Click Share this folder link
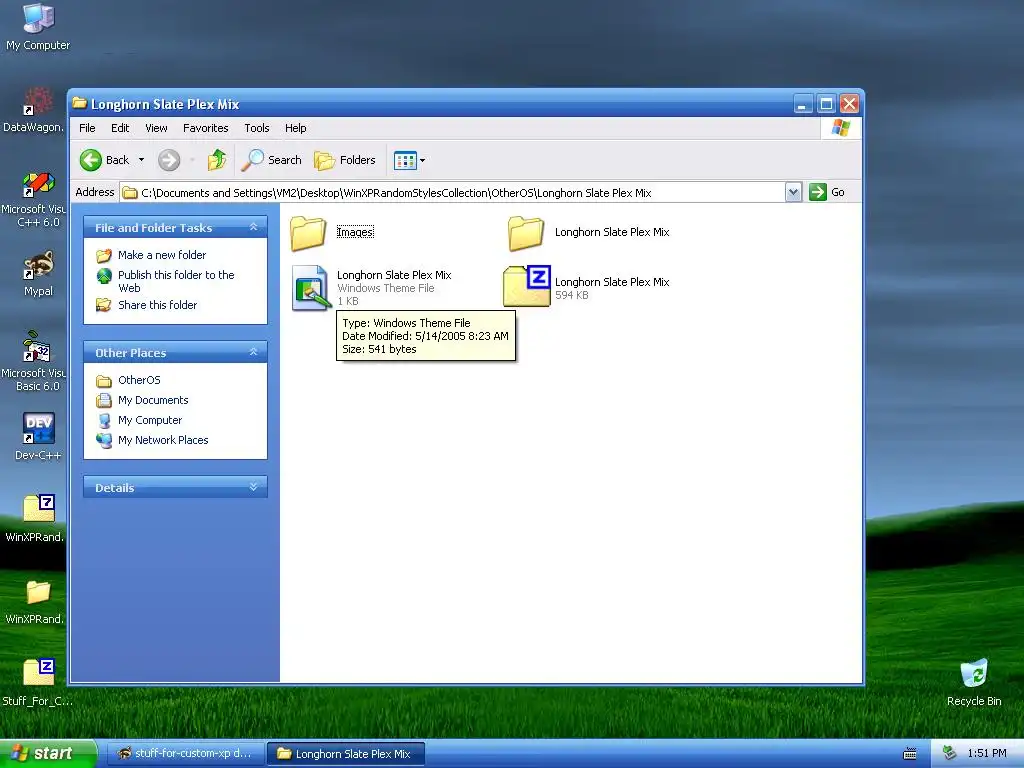The height and width of the screenshot is (768, 1024). 157,305
